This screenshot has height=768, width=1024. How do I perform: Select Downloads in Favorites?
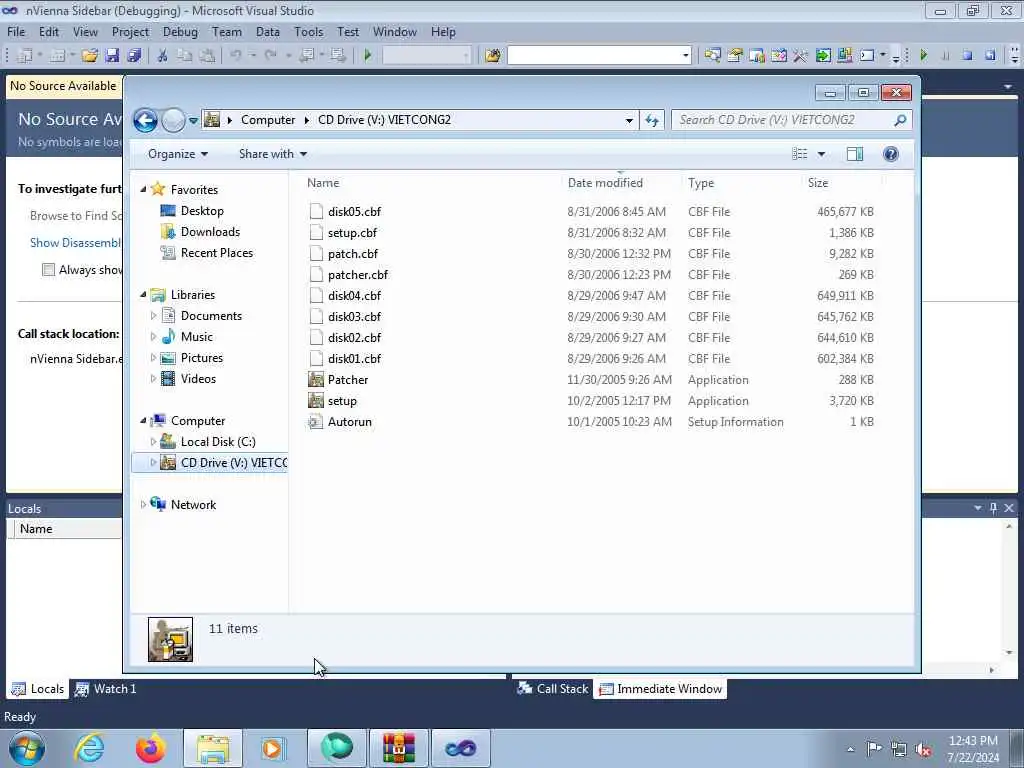[210, 232]
